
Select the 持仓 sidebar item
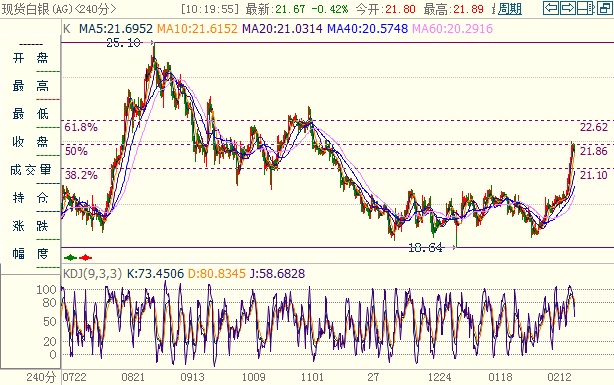(x=31, y=197)
